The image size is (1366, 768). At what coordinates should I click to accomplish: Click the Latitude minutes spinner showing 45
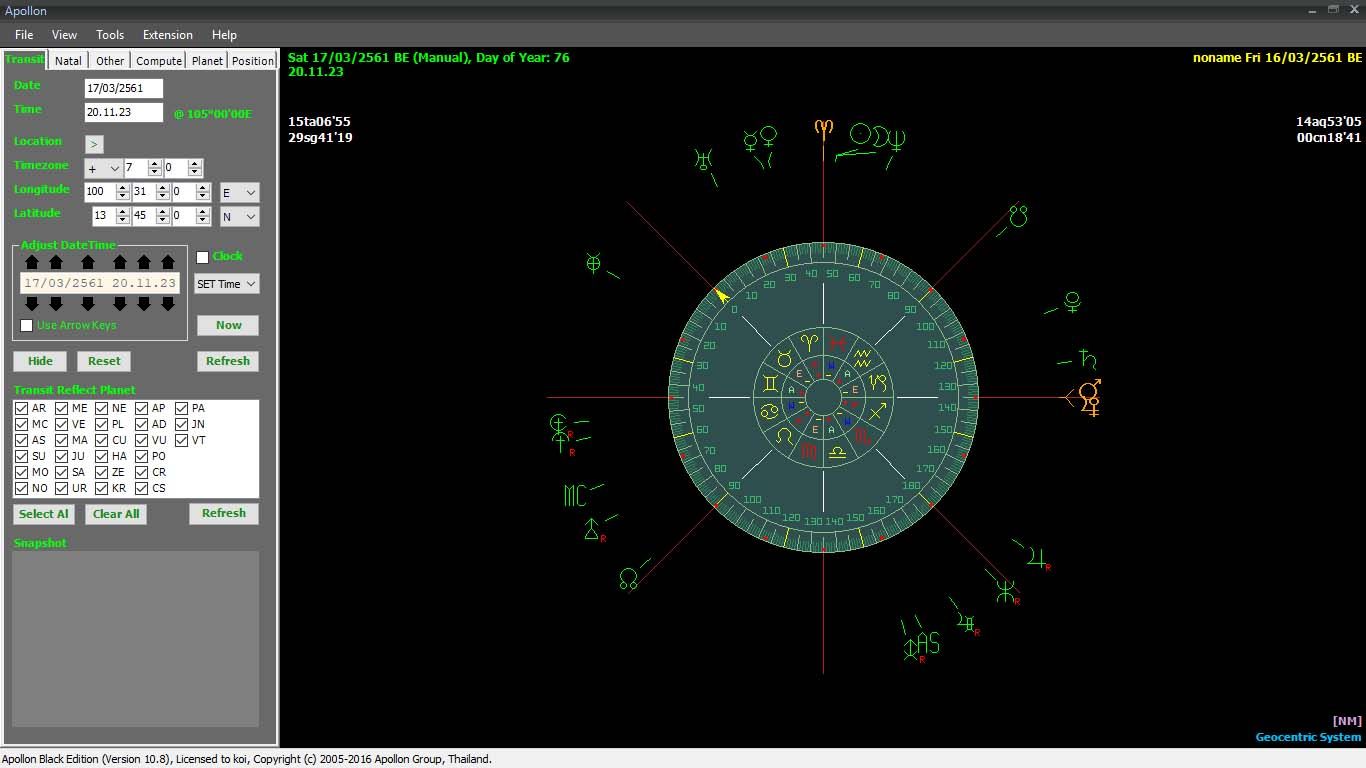[x=151, y=216]
